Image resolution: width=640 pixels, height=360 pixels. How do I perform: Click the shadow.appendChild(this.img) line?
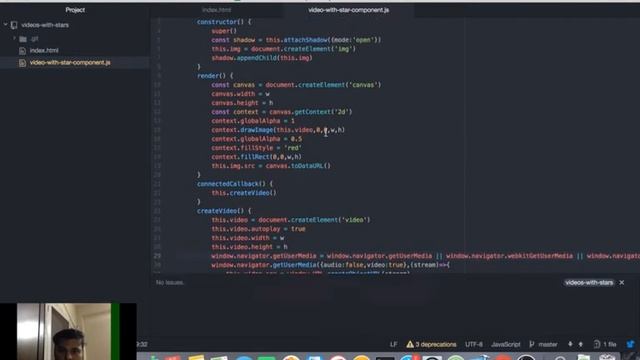click(x=262, y=58)
